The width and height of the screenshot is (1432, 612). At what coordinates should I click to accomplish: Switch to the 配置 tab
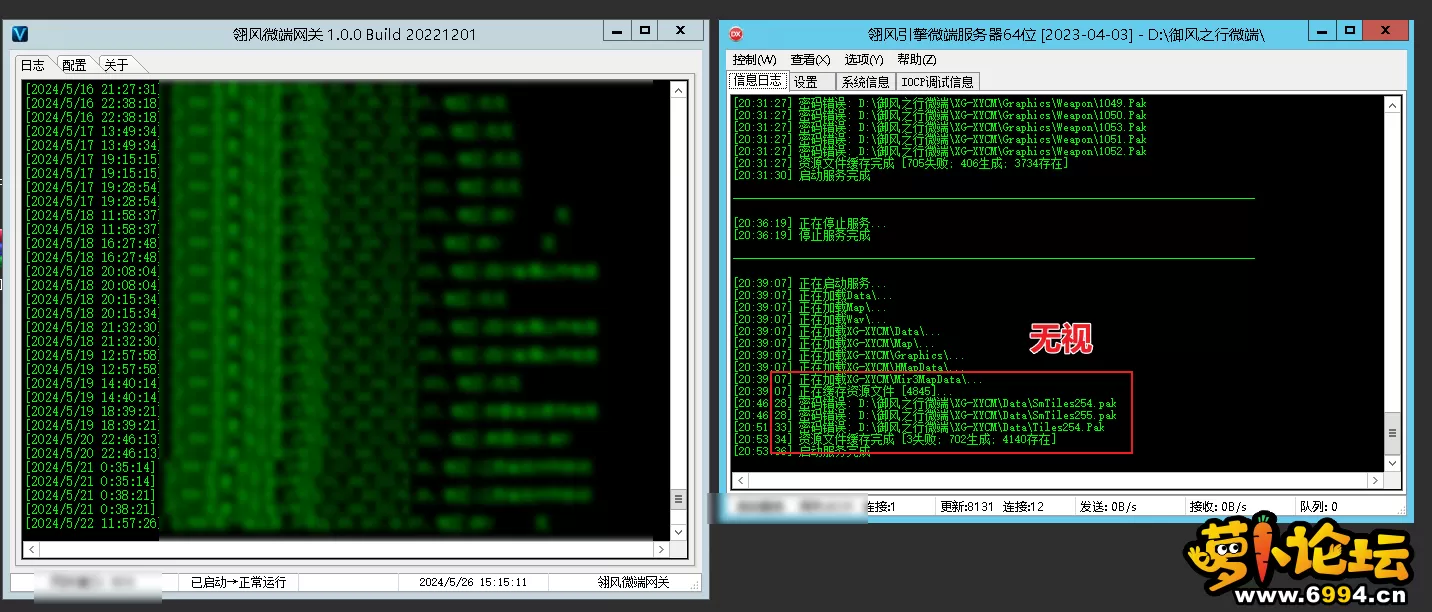pos(74,65)
